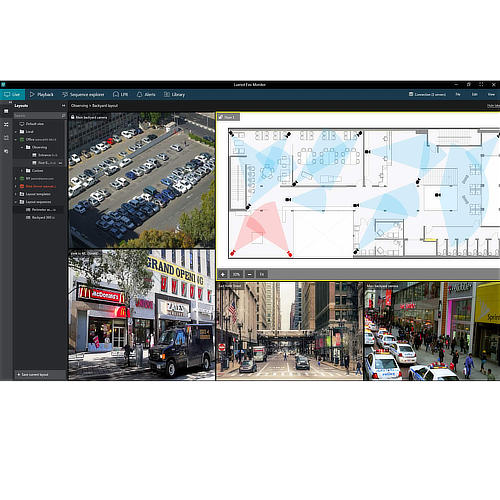Select the Backyard sequence item

pos(40,217)
